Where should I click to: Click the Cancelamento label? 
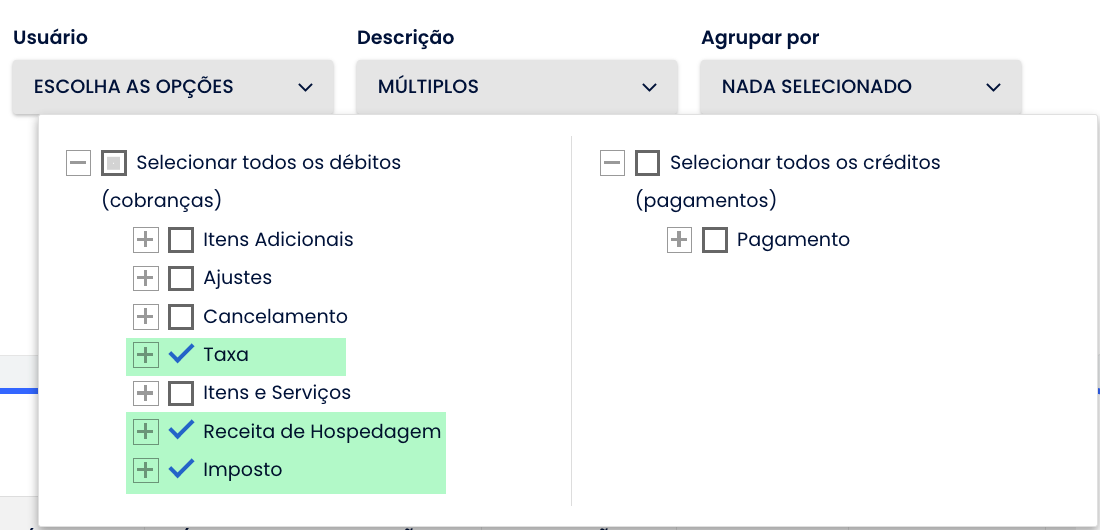[x=275, y=317]
